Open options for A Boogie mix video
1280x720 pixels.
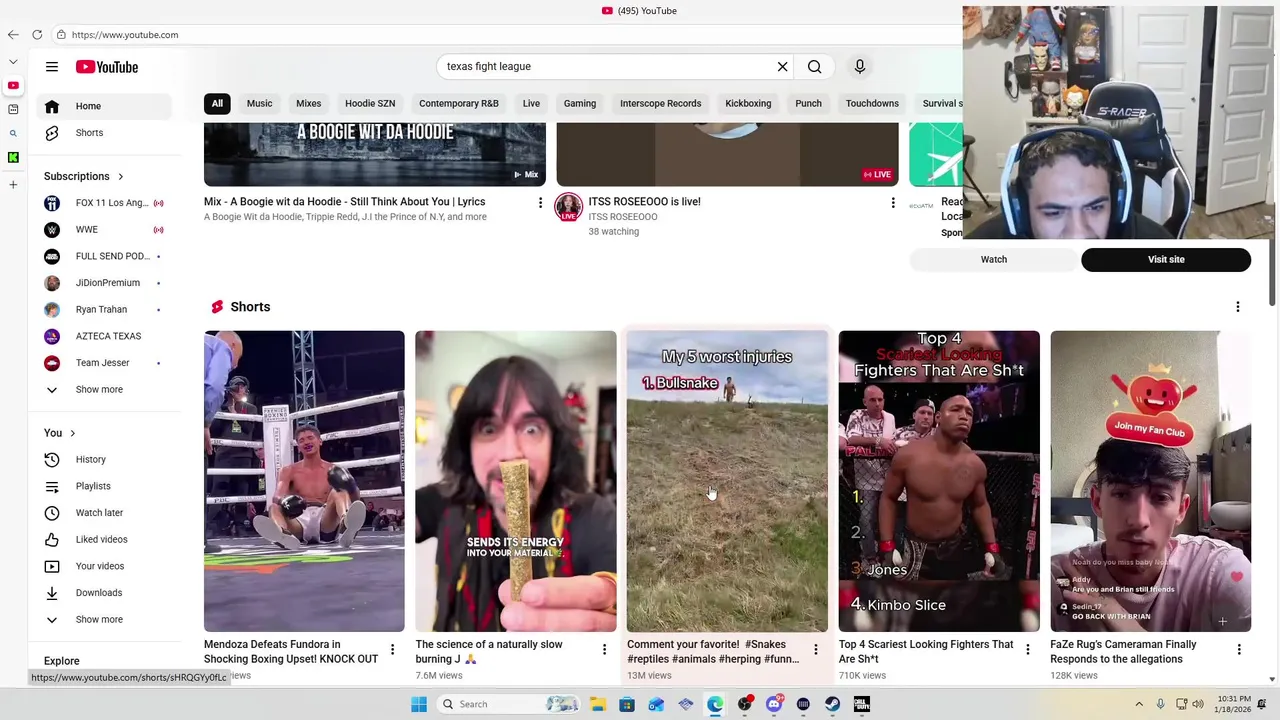tap(540, 203)
